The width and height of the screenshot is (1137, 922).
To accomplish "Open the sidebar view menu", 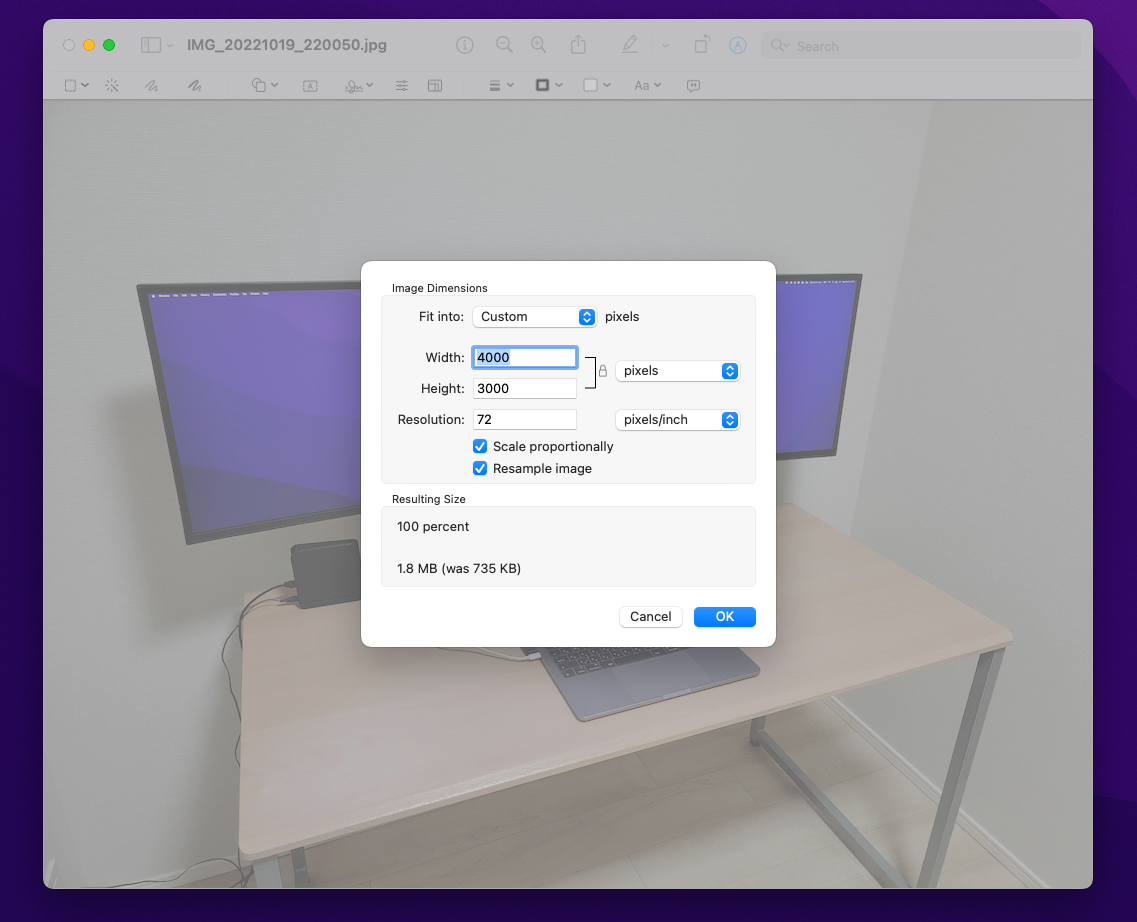I will 157,45.
